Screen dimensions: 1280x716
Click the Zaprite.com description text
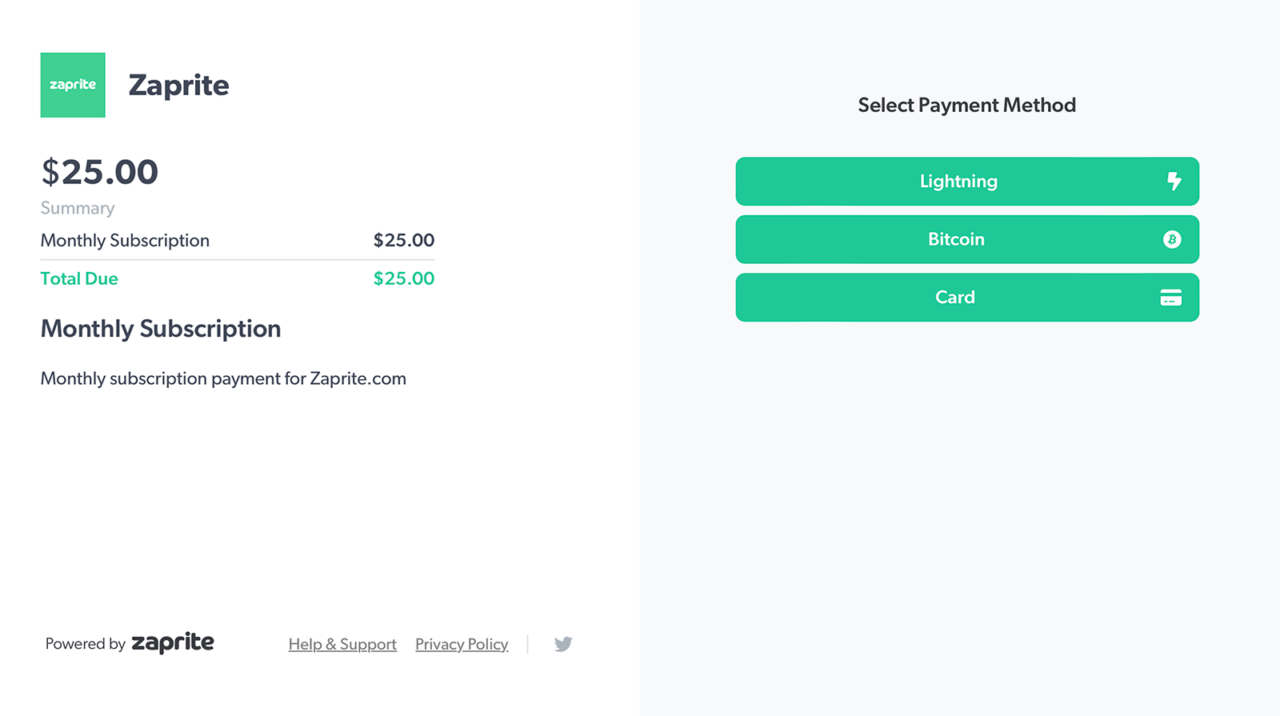(x=223, y=379)
